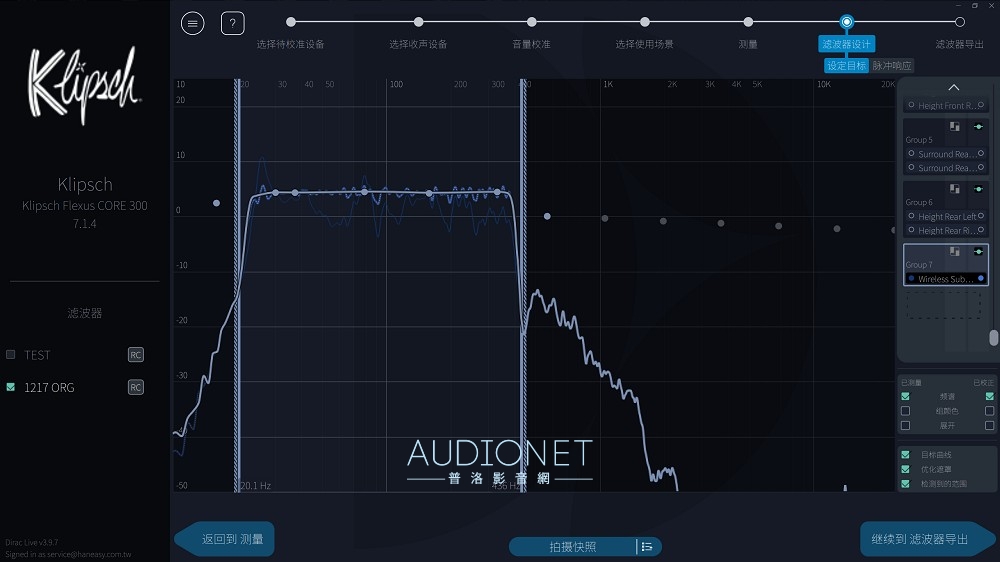Go to the 滤波器导出 step circle

960,22
